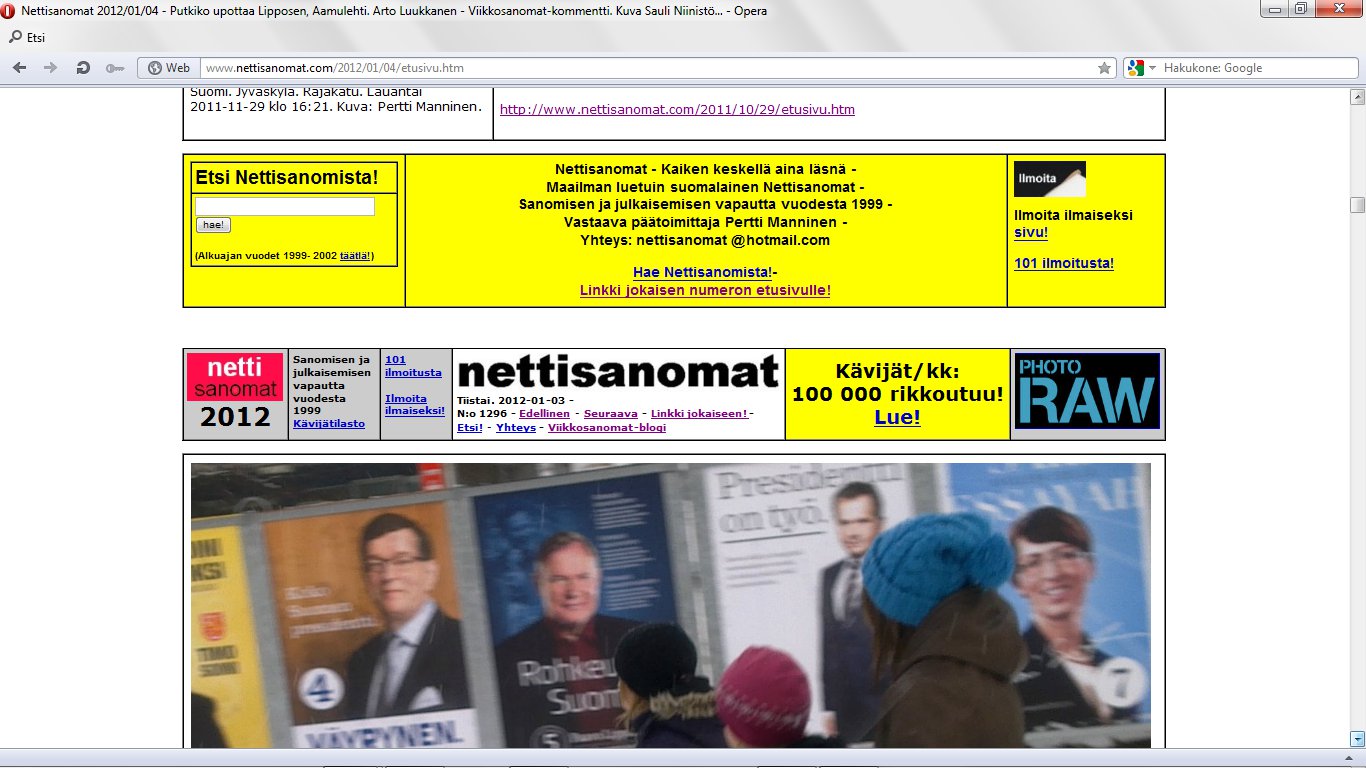Click the Google search engine icon
The width and height of the screenshot is (1366, 768).
[1135, 68]
